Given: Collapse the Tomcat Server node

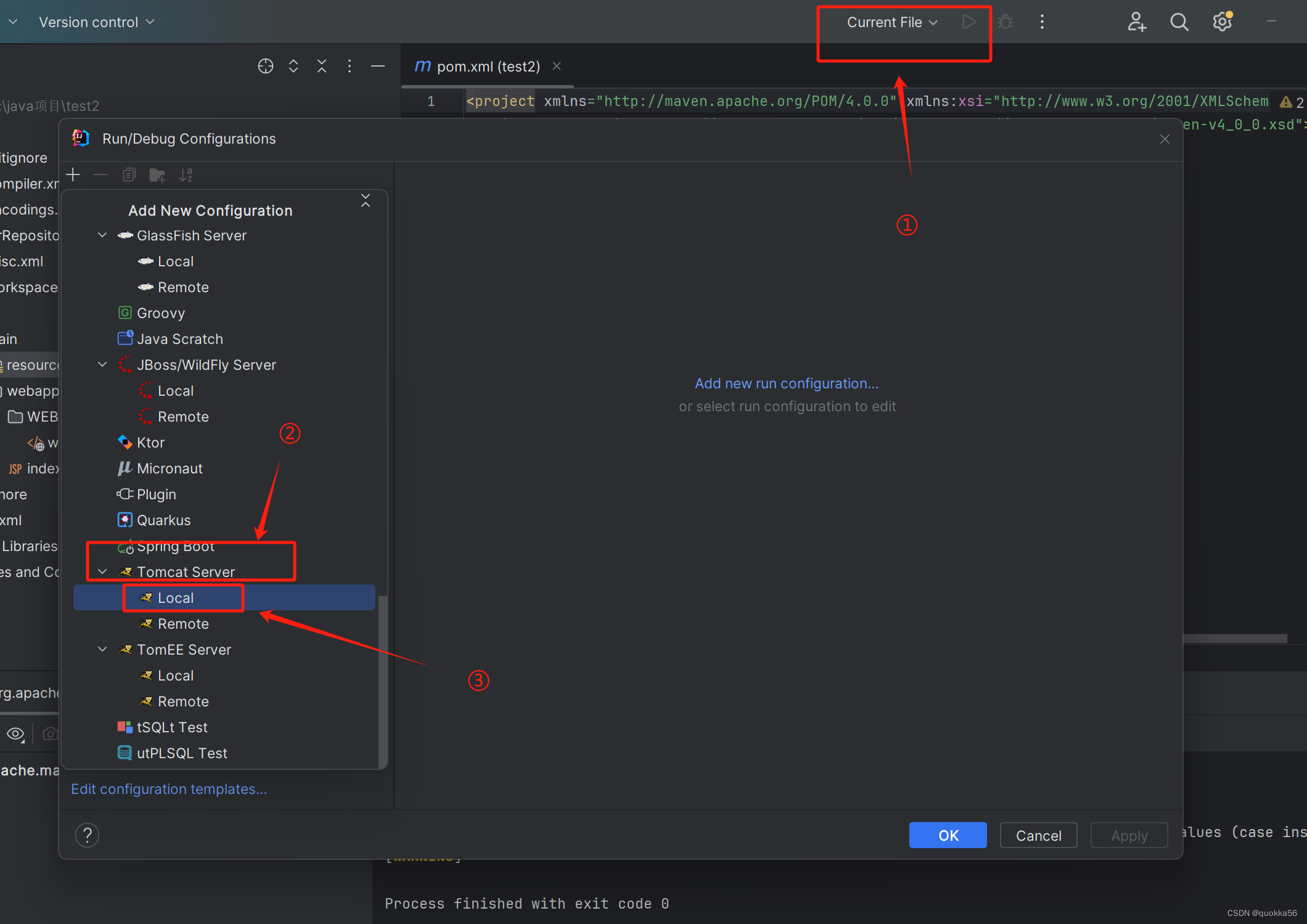Looking at the screenshot, I should coord(102,572).
